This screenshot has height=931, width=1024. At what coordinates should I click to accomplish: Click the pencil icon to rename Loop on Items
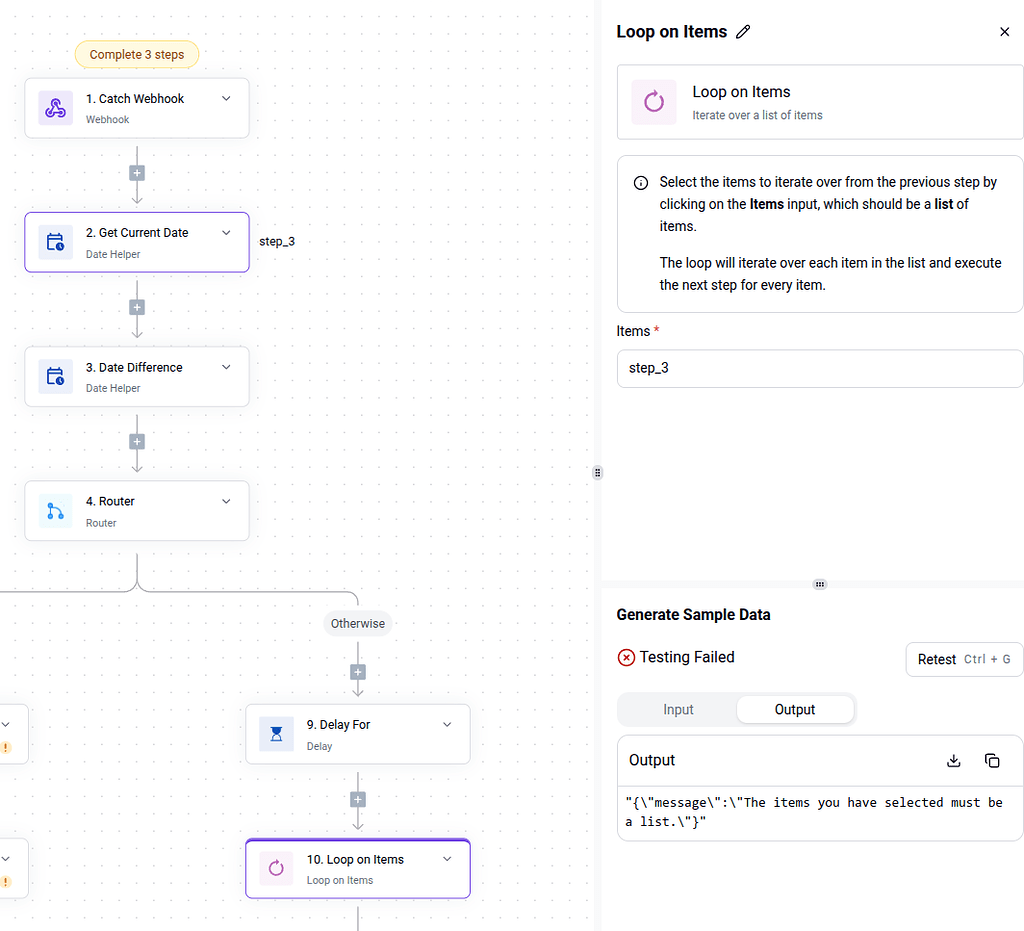(743, 31)
